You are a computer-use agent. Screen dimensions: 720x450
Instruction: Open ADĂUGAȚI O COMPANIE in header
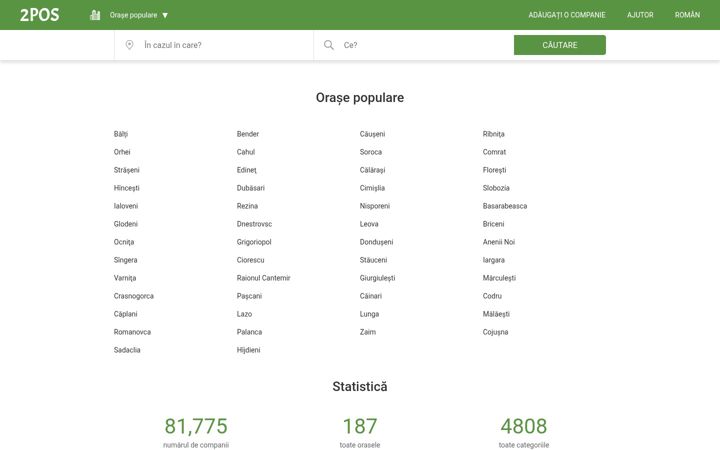(x=567, y=15)
